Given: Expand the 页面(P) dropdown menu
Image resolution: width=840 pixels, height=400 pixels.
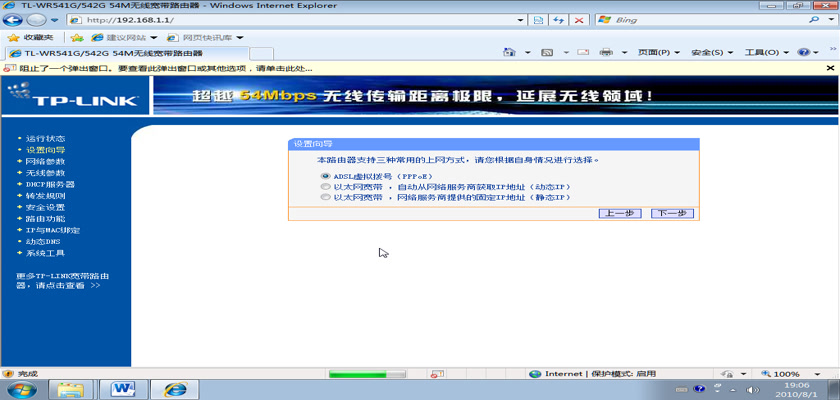Looking at the screenshot, I should pos(658,52).
